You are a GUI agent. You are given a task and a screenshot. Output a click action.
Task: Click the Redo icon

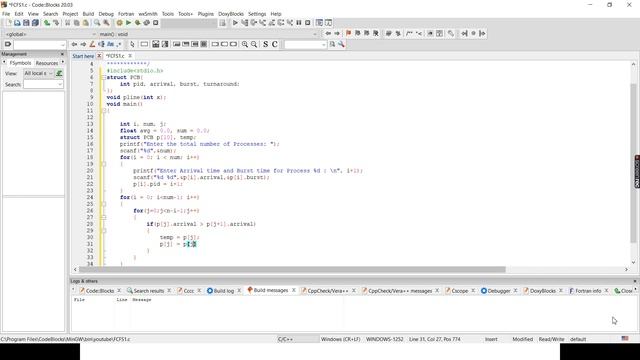[x=56, y=23]
